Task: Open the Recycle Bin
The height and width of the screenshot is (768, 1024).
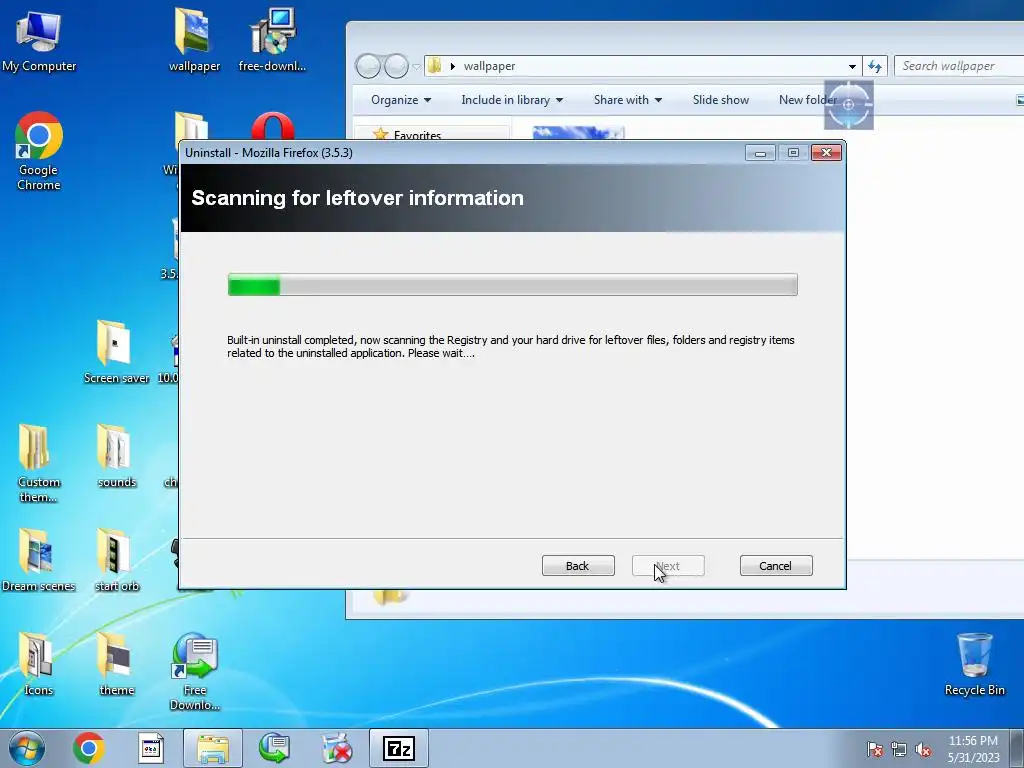Action: tap(974, 664)
